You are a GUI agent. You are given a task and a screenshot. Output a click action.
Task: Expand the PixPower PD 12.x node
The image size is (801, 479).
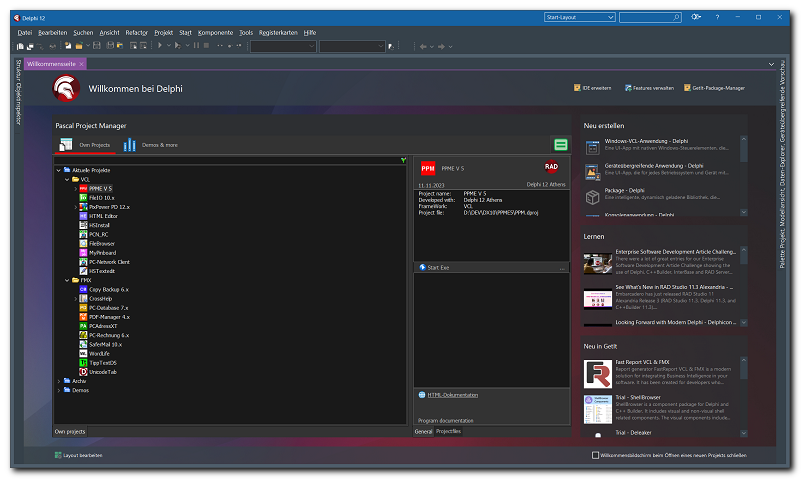[x=76, y=207]
